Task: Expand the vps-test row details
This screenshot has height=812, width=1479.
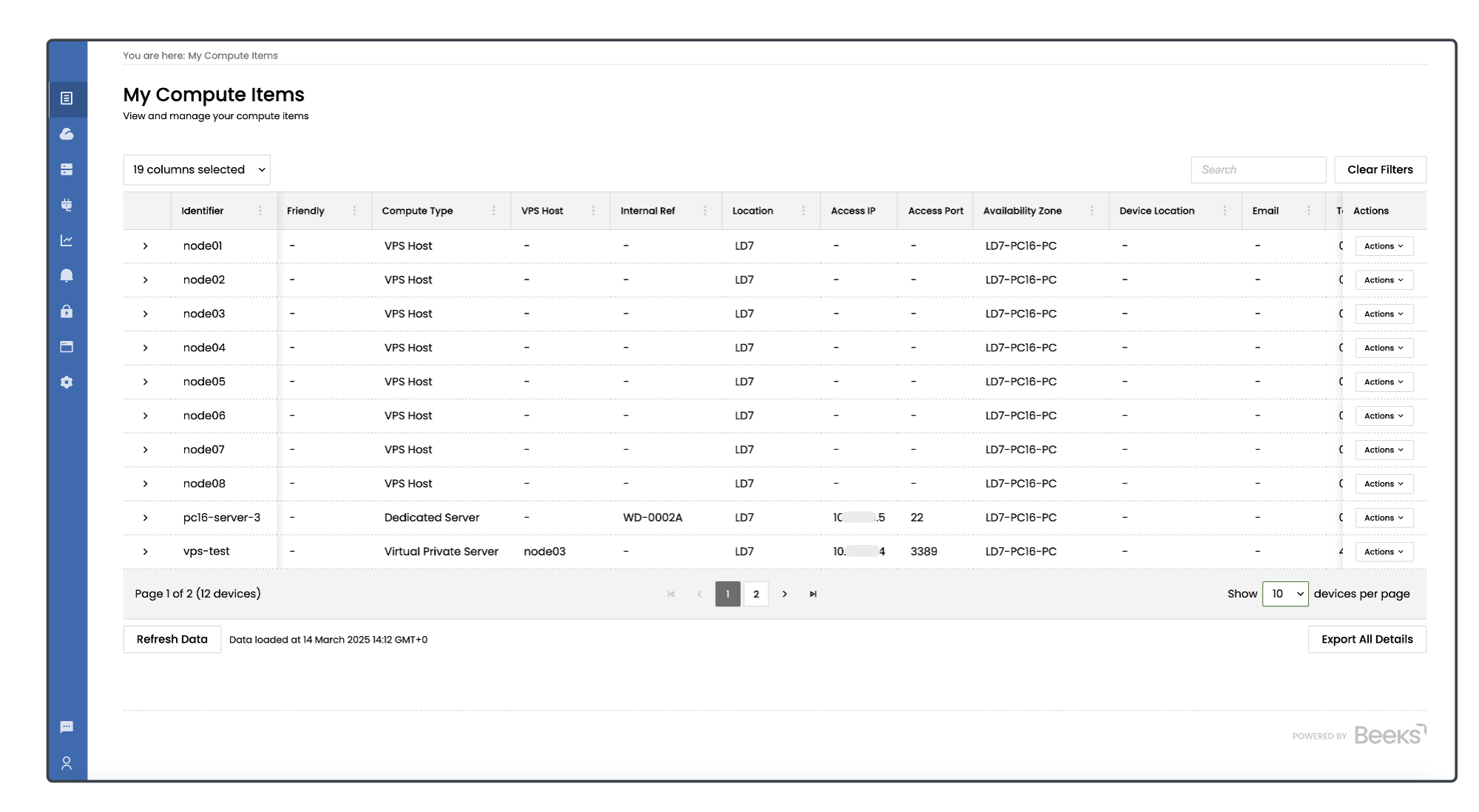Action: [146, 552]
